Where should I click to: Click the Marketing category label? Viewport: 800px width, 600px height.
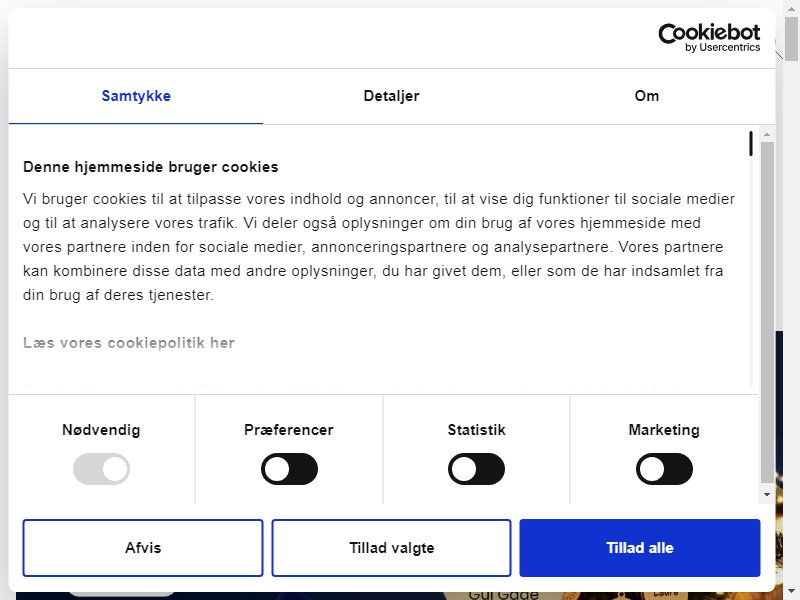pos(664,430)
